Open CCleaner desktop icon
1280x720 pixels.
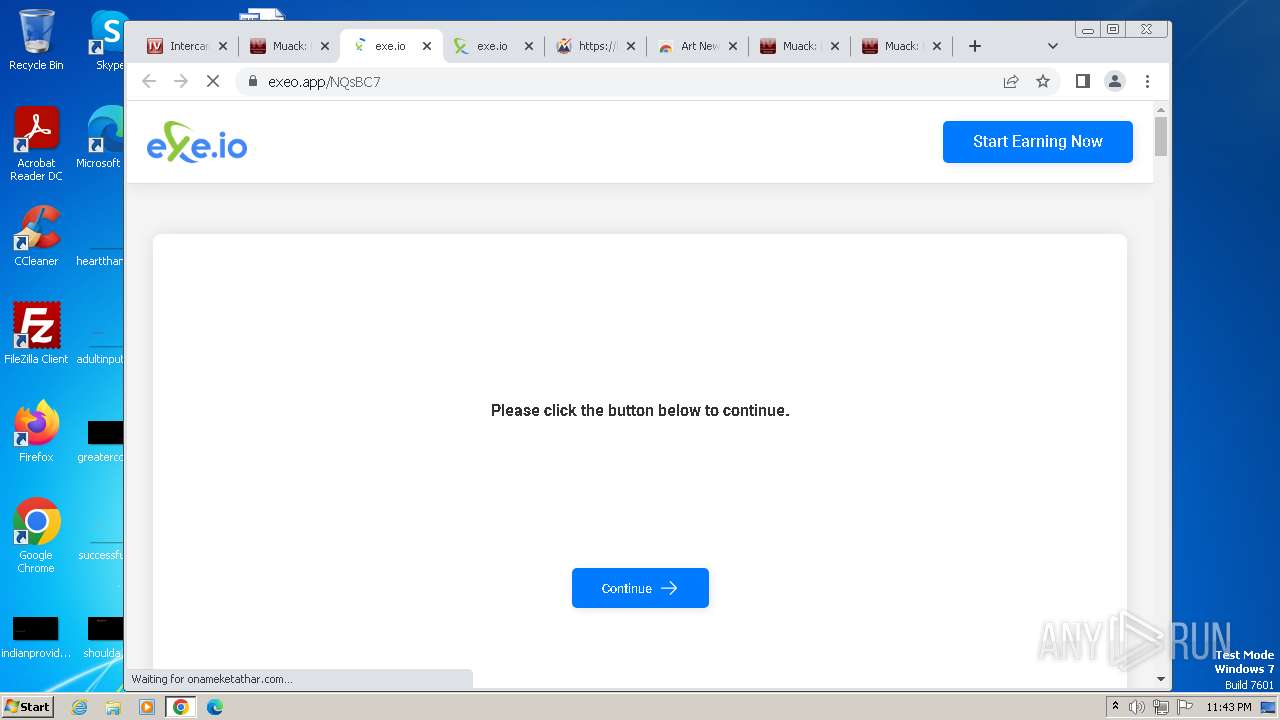[36, 237]
